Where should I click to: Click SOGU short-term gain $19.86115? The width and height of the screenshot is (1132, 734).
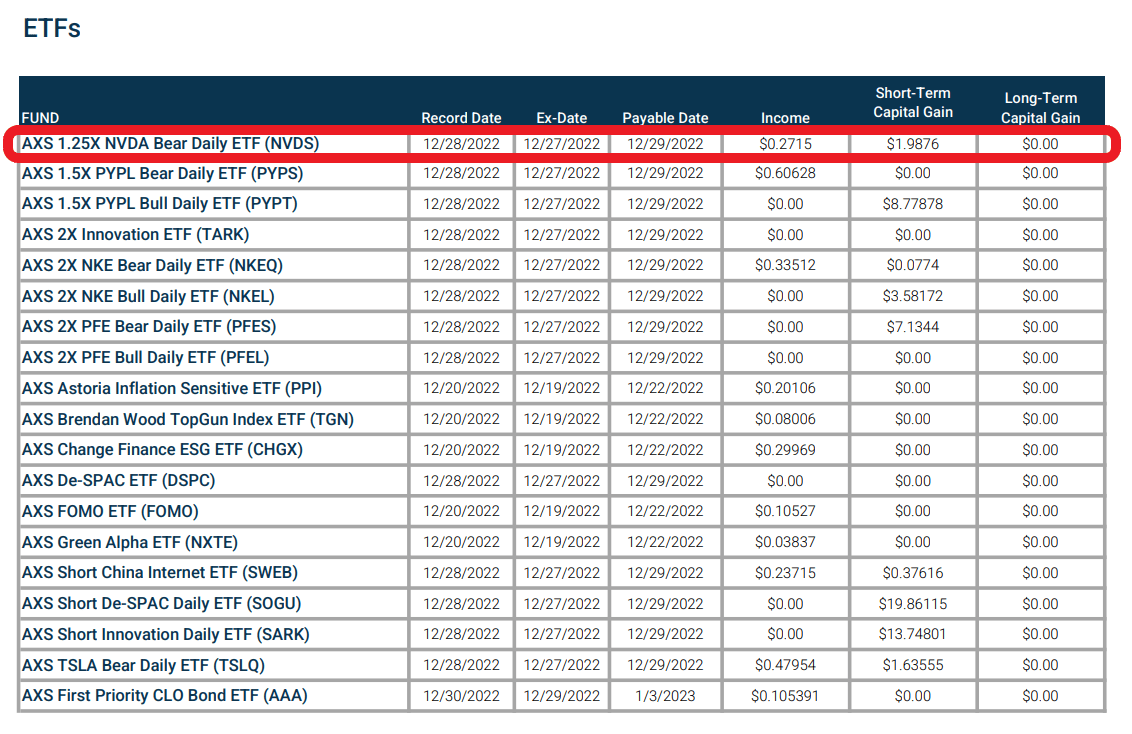coord(913,603)
